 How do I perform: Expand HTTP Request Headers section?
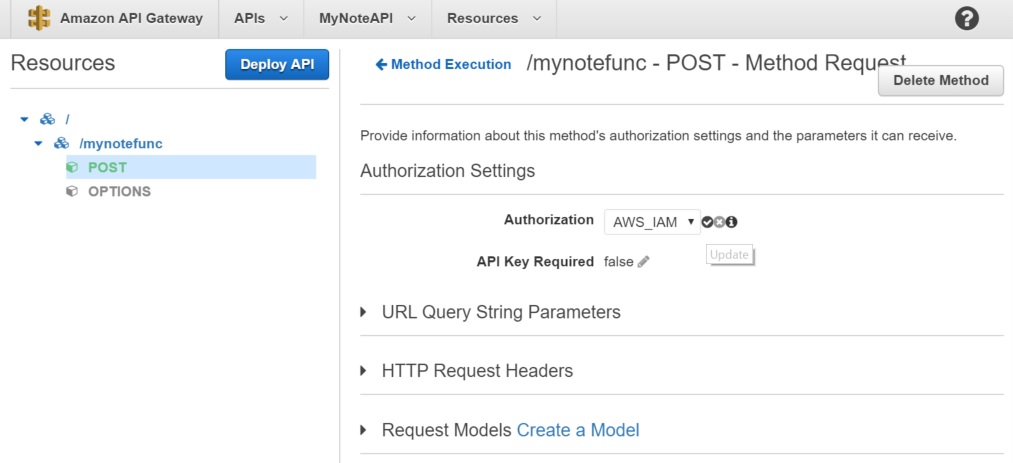(364, 371)
